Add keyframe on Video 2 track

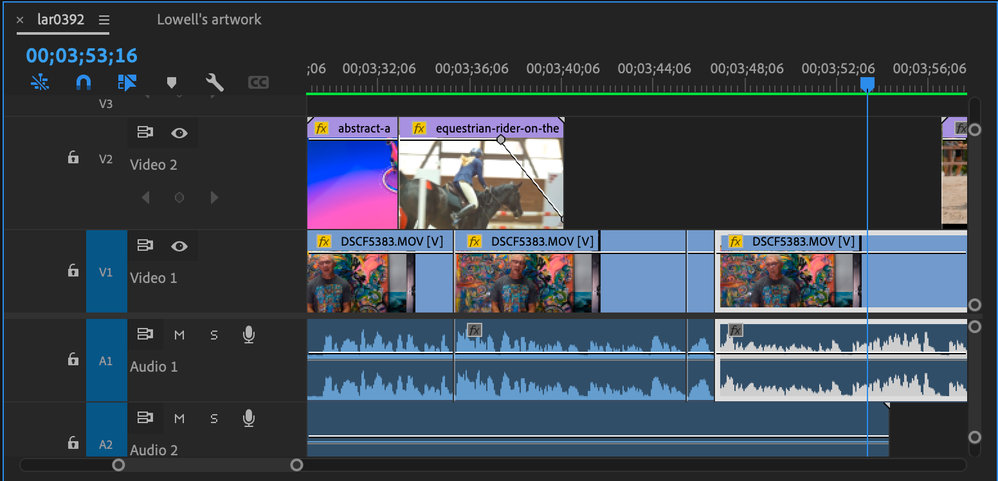179,198
